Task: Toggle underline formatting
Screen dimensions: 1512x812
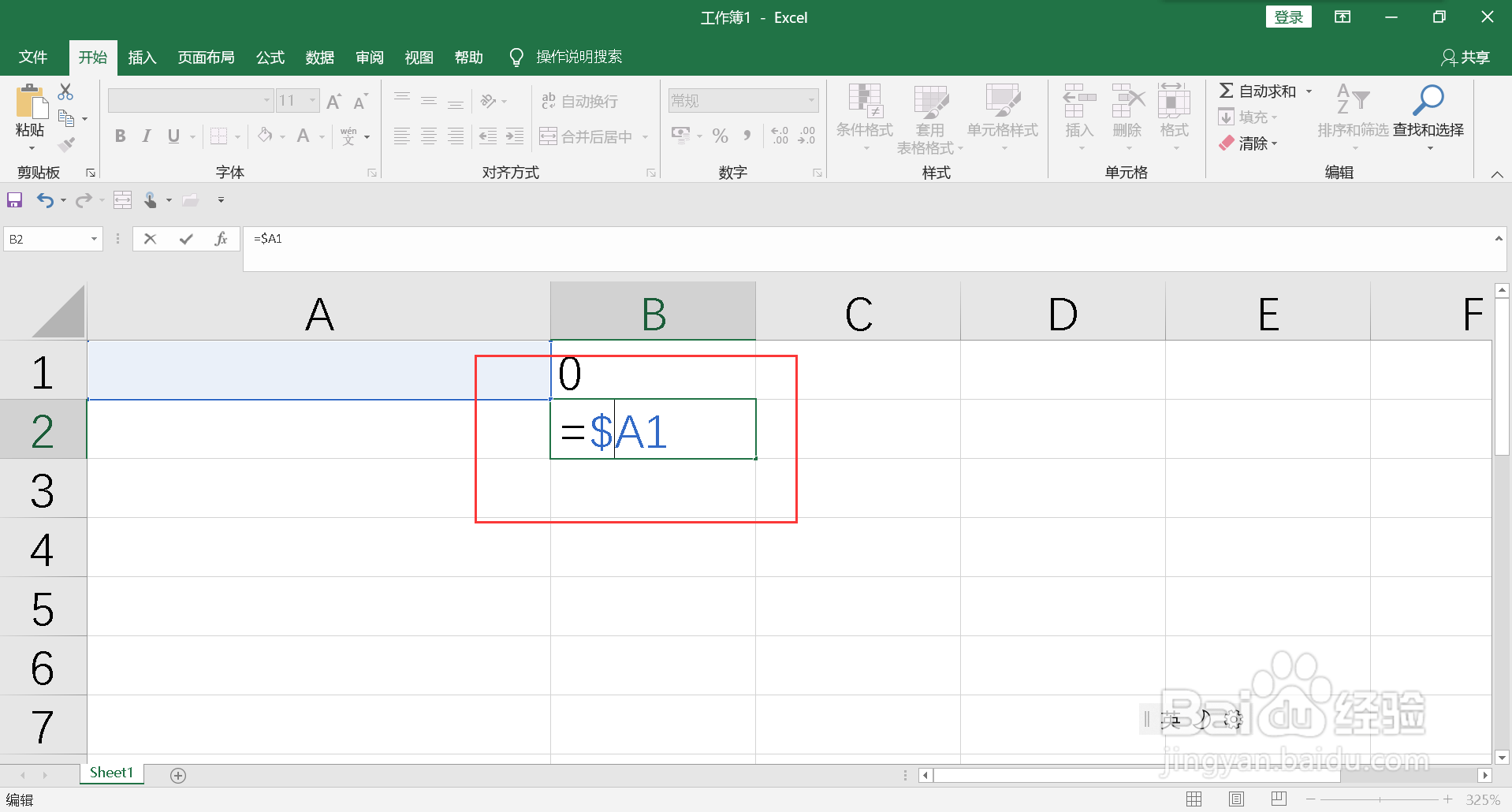Action: [173, 136]
